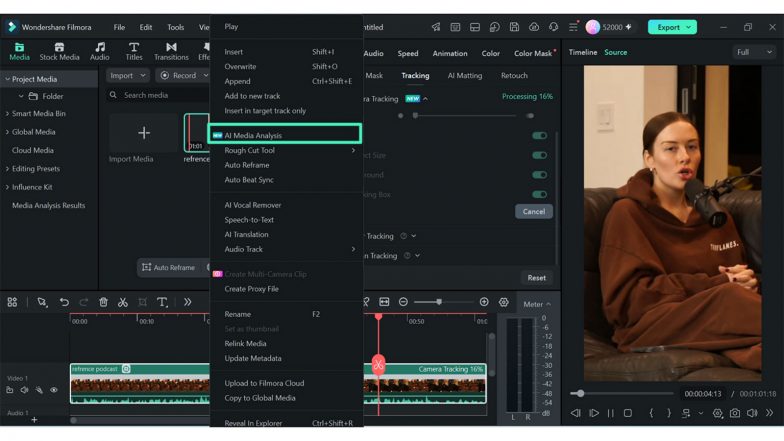Expand Global Media section
Screen dimensions: 784x441
tap(7, 132)
